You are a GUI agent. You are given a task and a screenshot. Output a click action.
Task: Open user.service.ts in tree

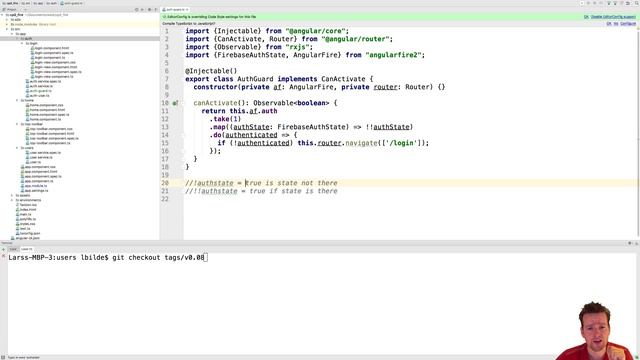click(x=41, y=157)
